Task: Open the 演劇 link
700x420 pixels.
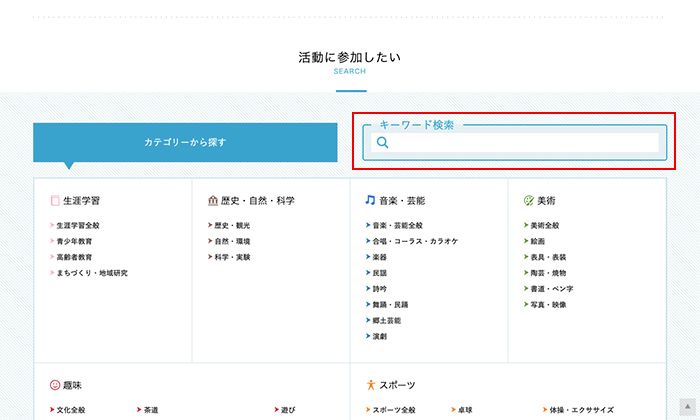Action: click(379, 337)
